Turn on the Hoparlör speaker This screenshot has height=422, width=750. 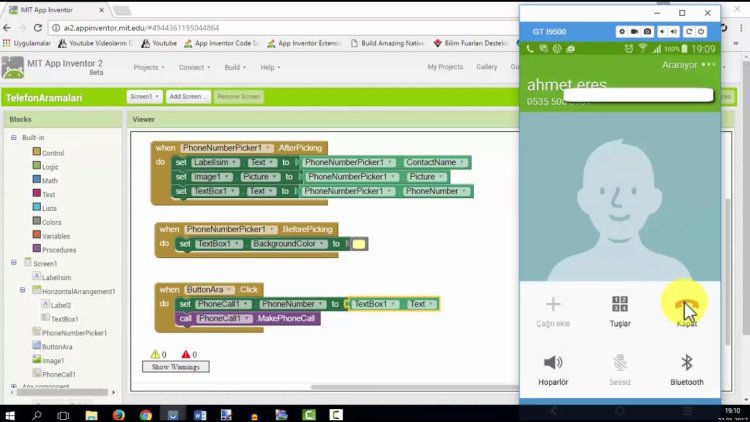click(553, 363)
